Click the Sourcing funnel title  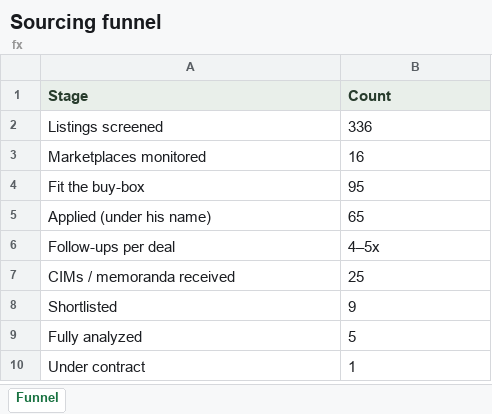pyautogui.click(x=86, y=22)
